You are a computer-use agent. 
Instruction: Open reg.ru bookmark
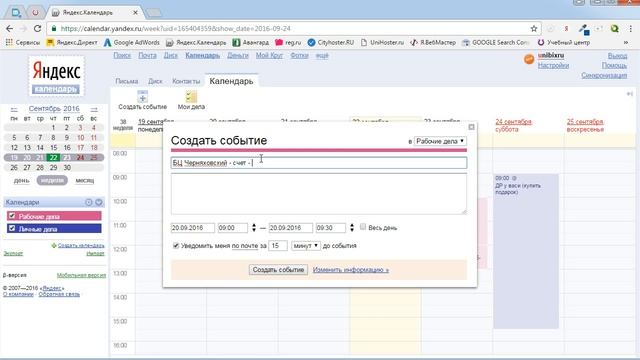pos(288,42)
